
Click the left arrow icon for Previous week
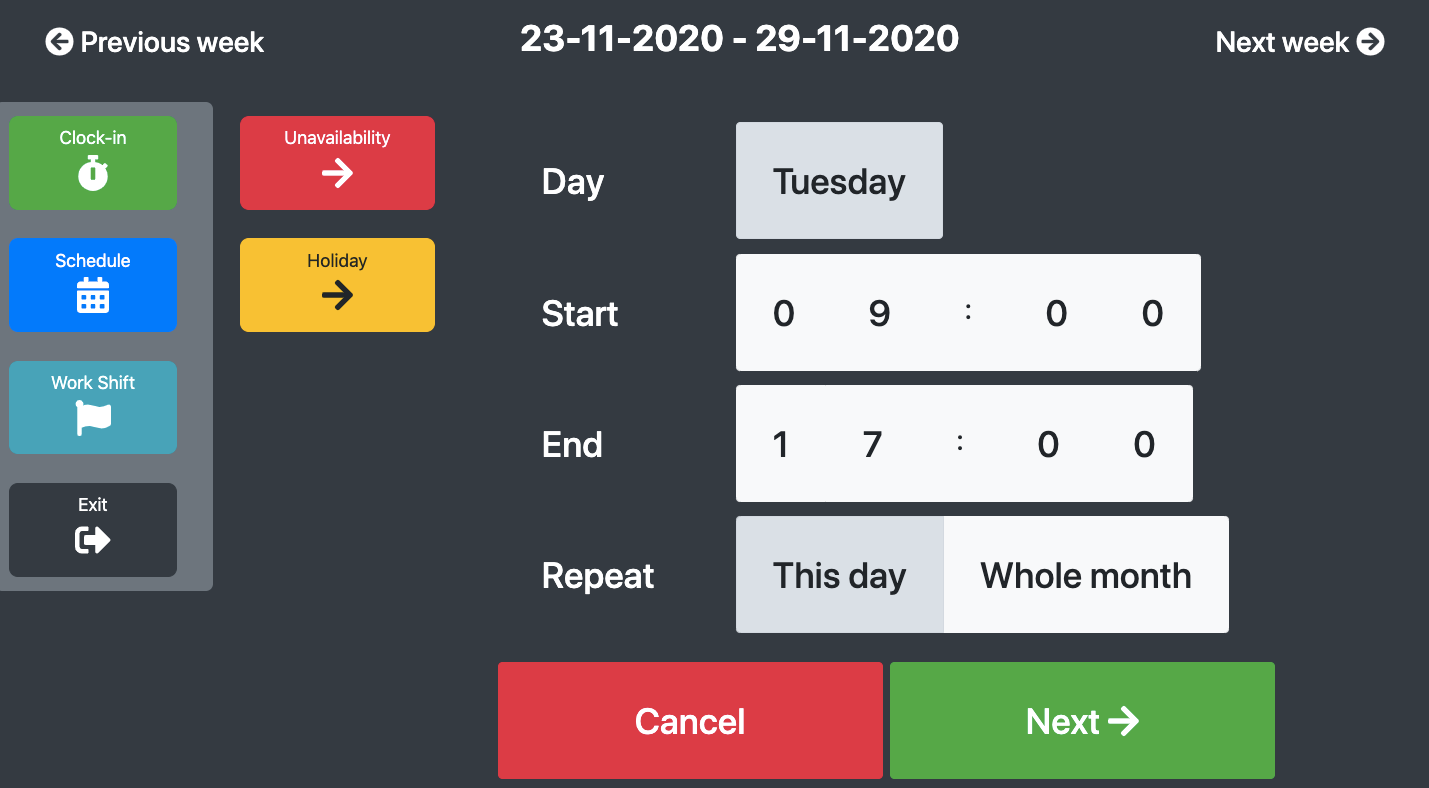(x=59, y=42)
